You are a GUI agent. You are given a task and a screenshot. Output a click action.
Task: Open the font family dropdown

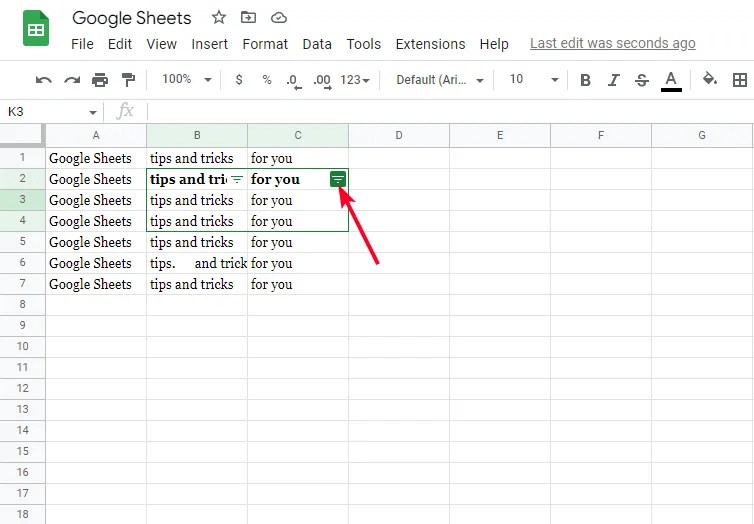[440, 80]
